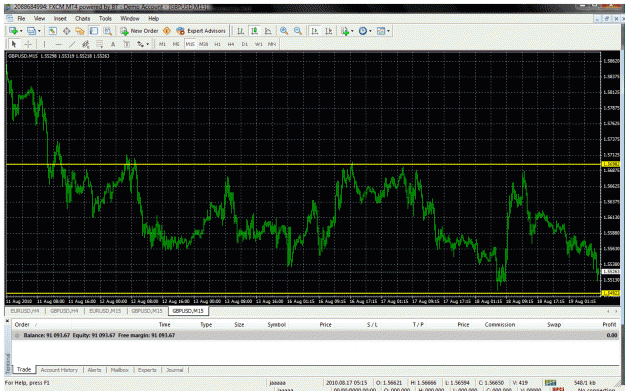Viewport: 625px width, 391px height.
Task: Switch chart to bar chart view
Action: click(240, 31)
